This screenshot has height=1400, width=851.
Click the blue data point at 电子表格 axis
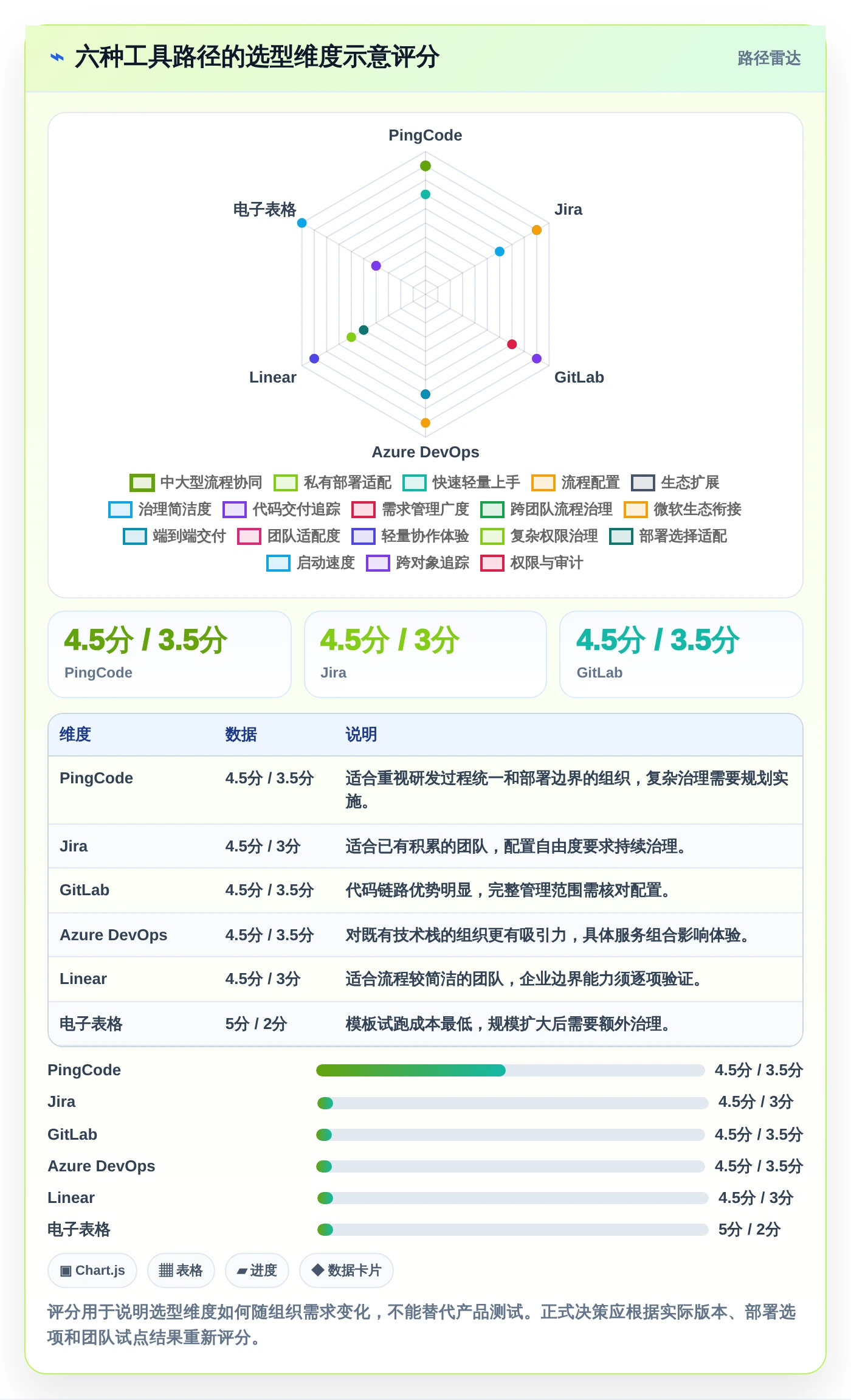pos(302,223)
